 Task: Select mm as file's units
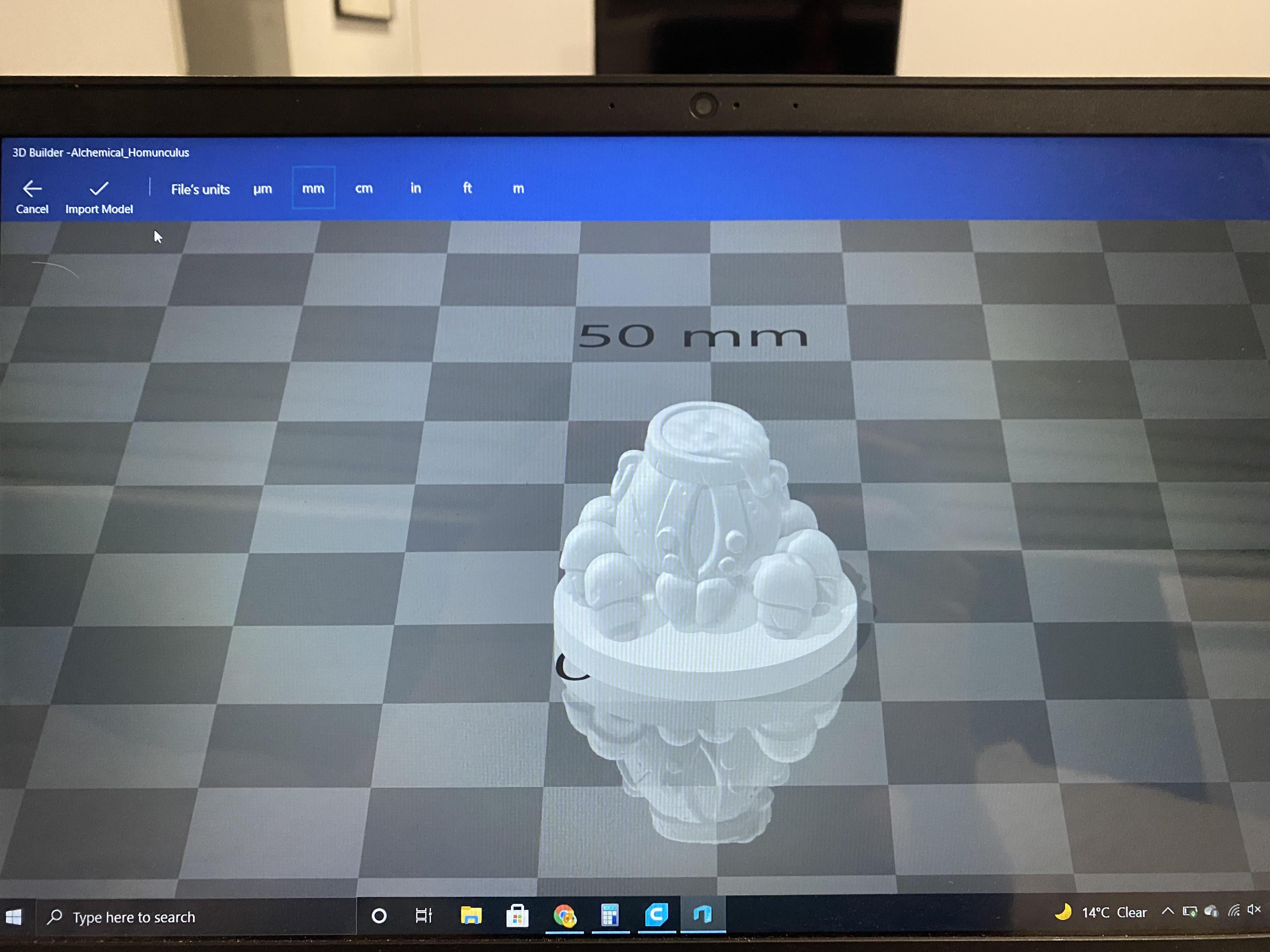(313, 188)
